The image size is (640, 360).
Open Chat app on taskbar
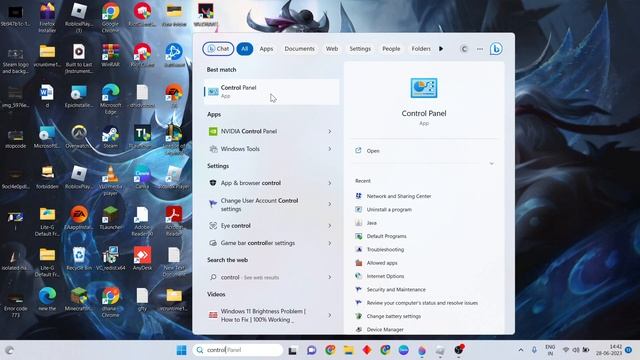311,350
